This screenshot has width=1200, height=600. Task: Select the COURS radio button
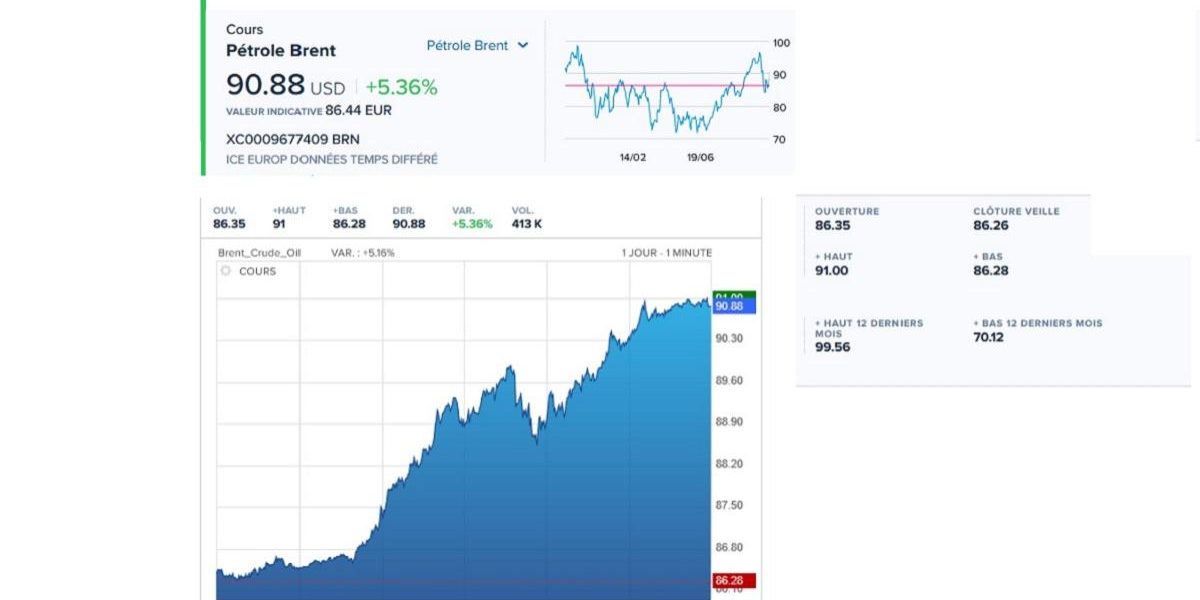226,271
